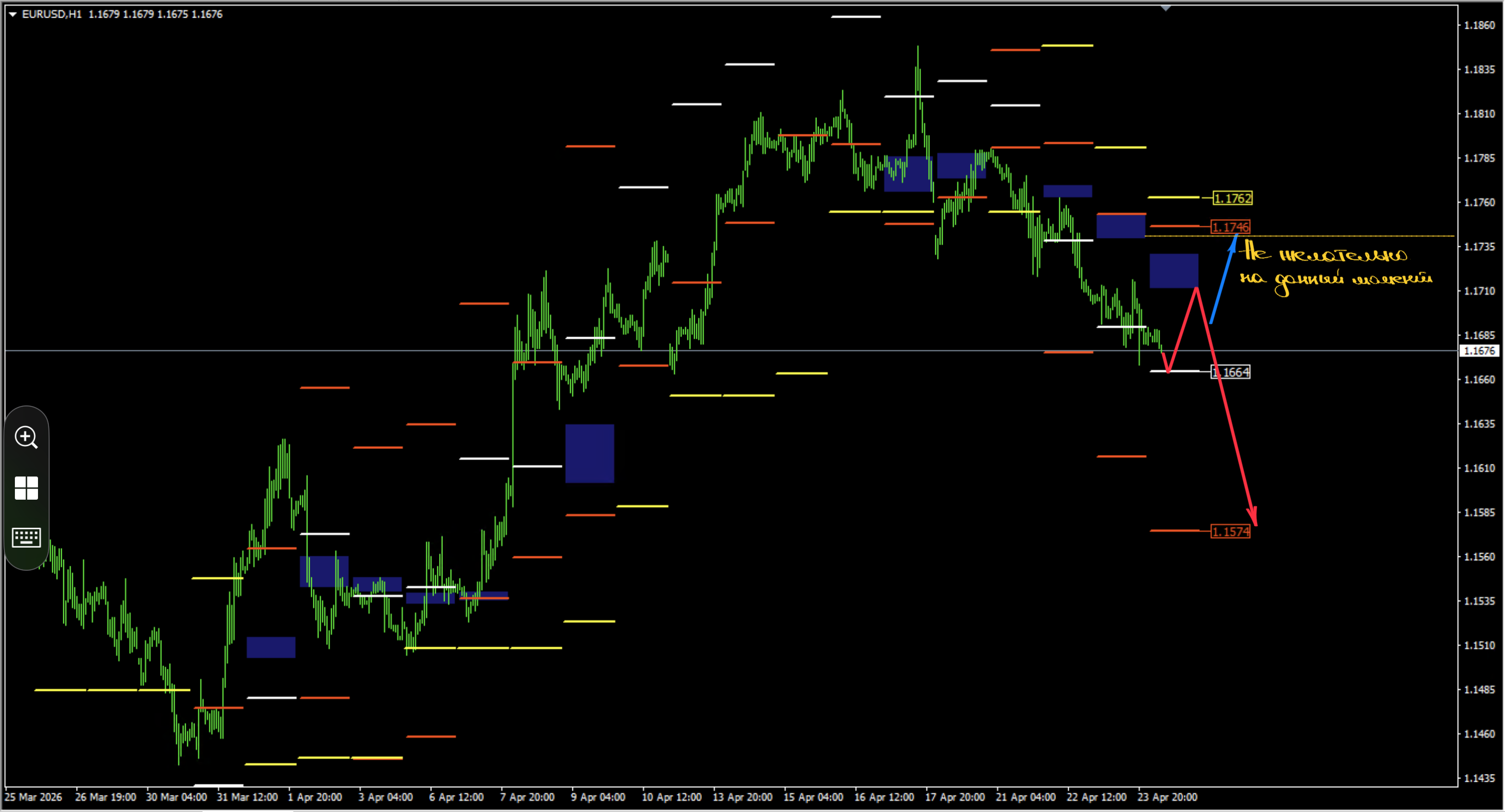
Task: Click the 25 Mar 2026 date label
Action: tap(33, 797)
